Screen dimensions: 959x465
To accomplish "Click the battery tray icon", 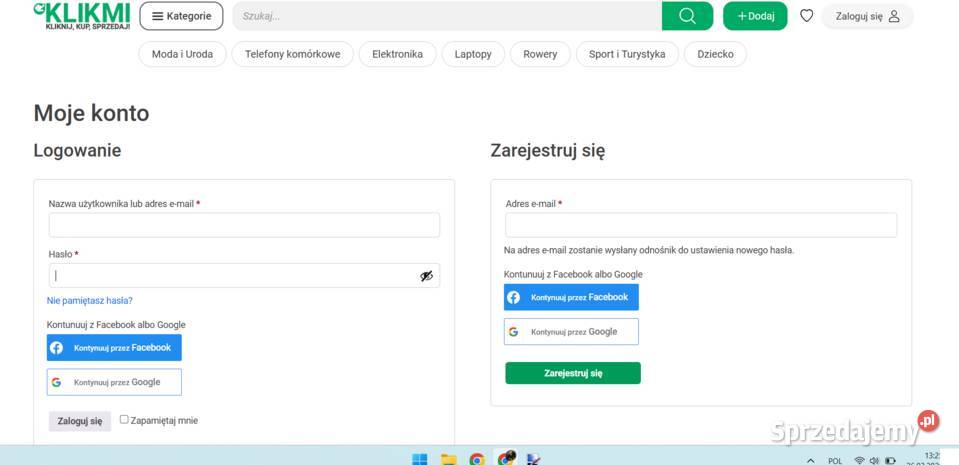I will (x=890, y=460).
